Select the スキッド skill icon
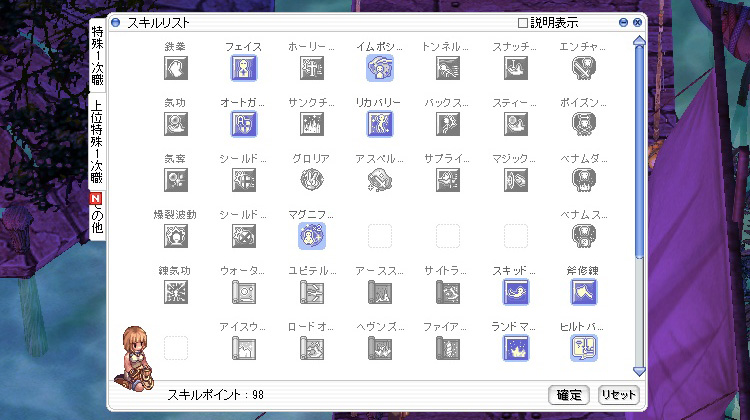 click(x=516, y=292)
